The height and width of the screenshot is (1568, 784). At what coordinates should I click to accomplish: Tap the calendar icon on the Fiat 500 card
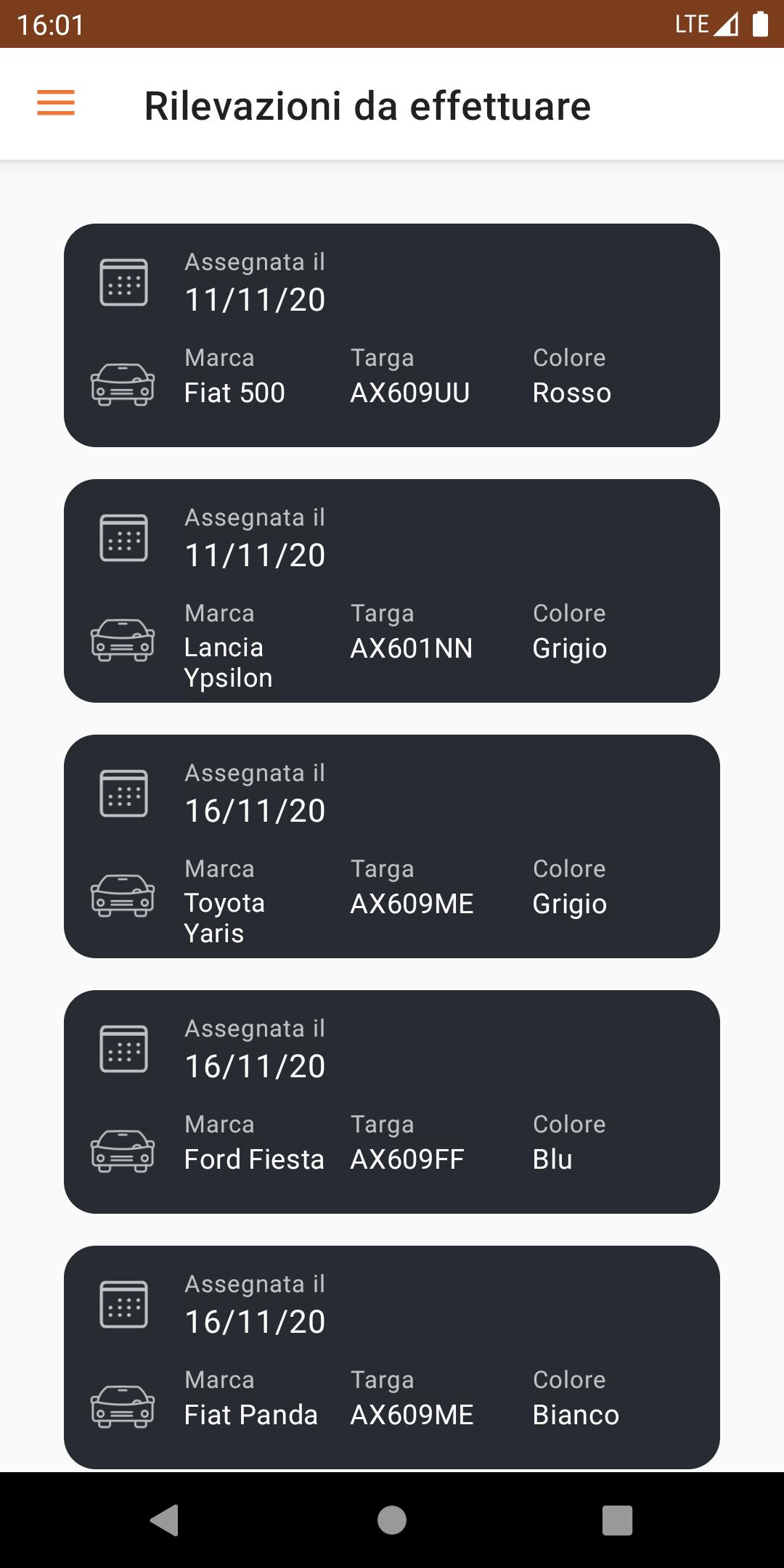coord(123,282)
